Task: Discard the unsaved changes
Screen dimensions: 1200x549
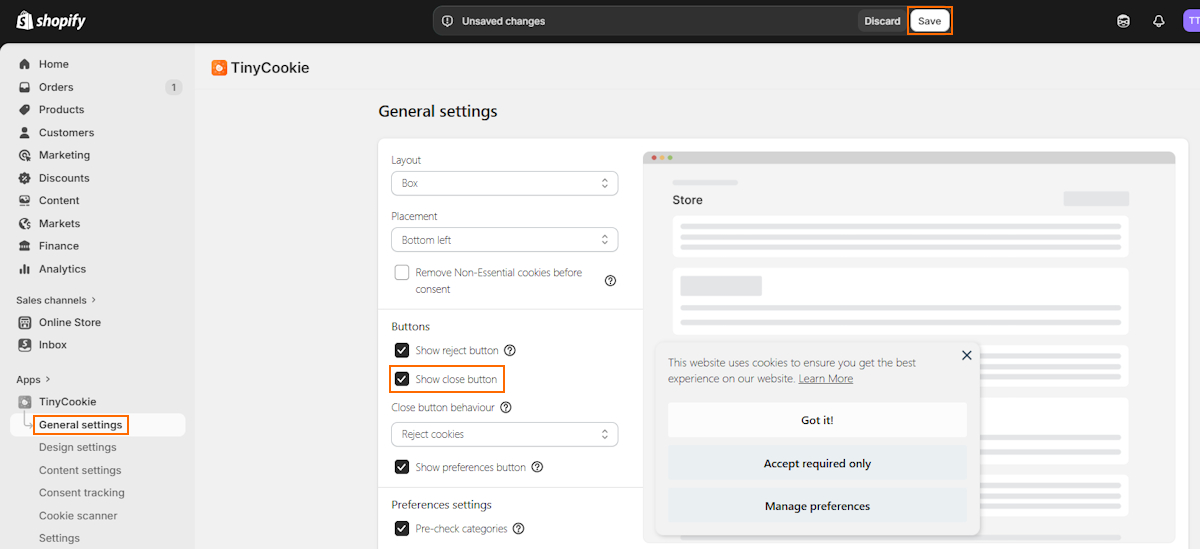Action: point(882,21)
